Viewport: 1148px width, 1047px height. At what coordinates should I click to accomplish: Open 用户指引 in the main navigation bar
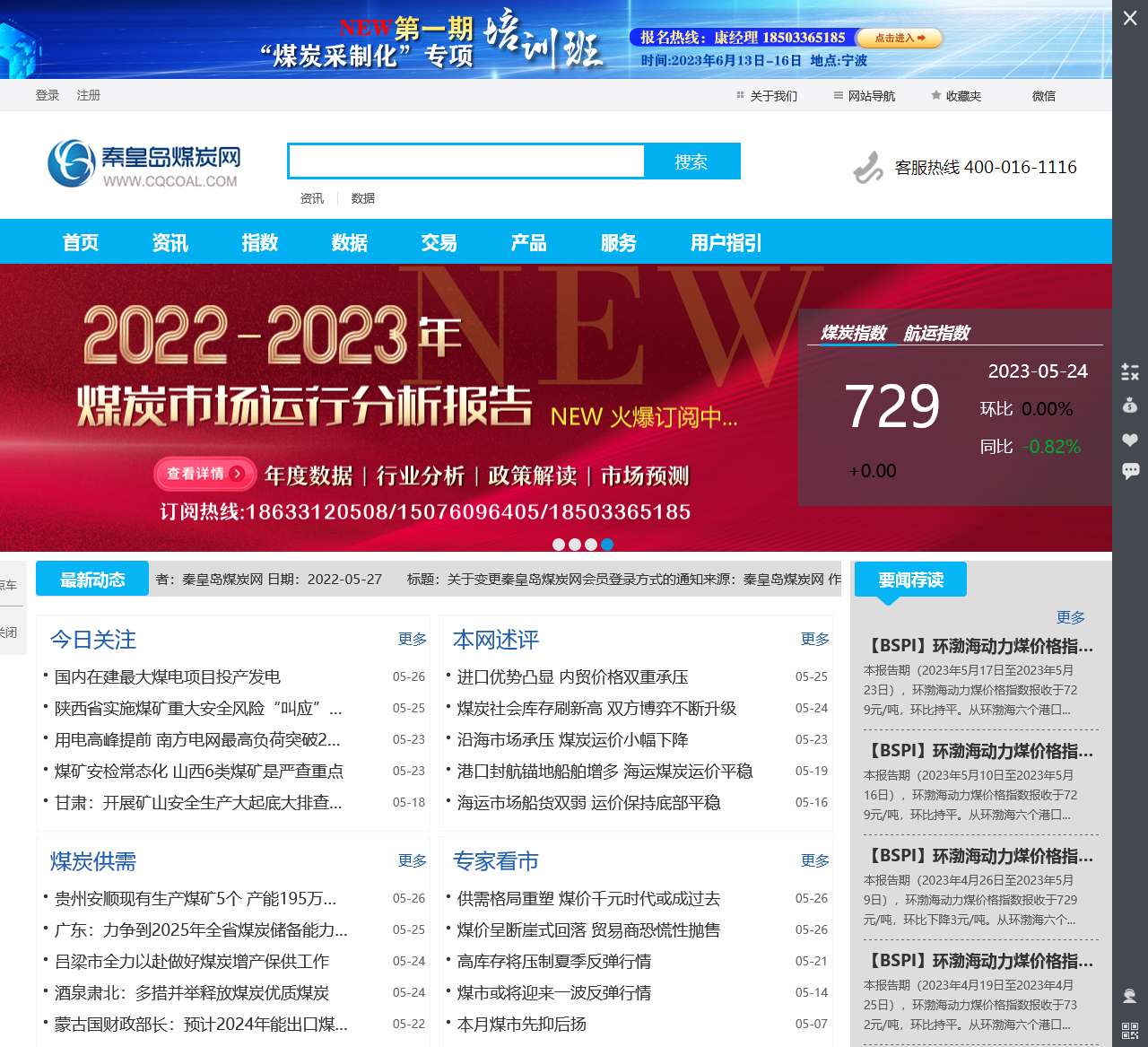pyautogui.click(x=726, y=242)
